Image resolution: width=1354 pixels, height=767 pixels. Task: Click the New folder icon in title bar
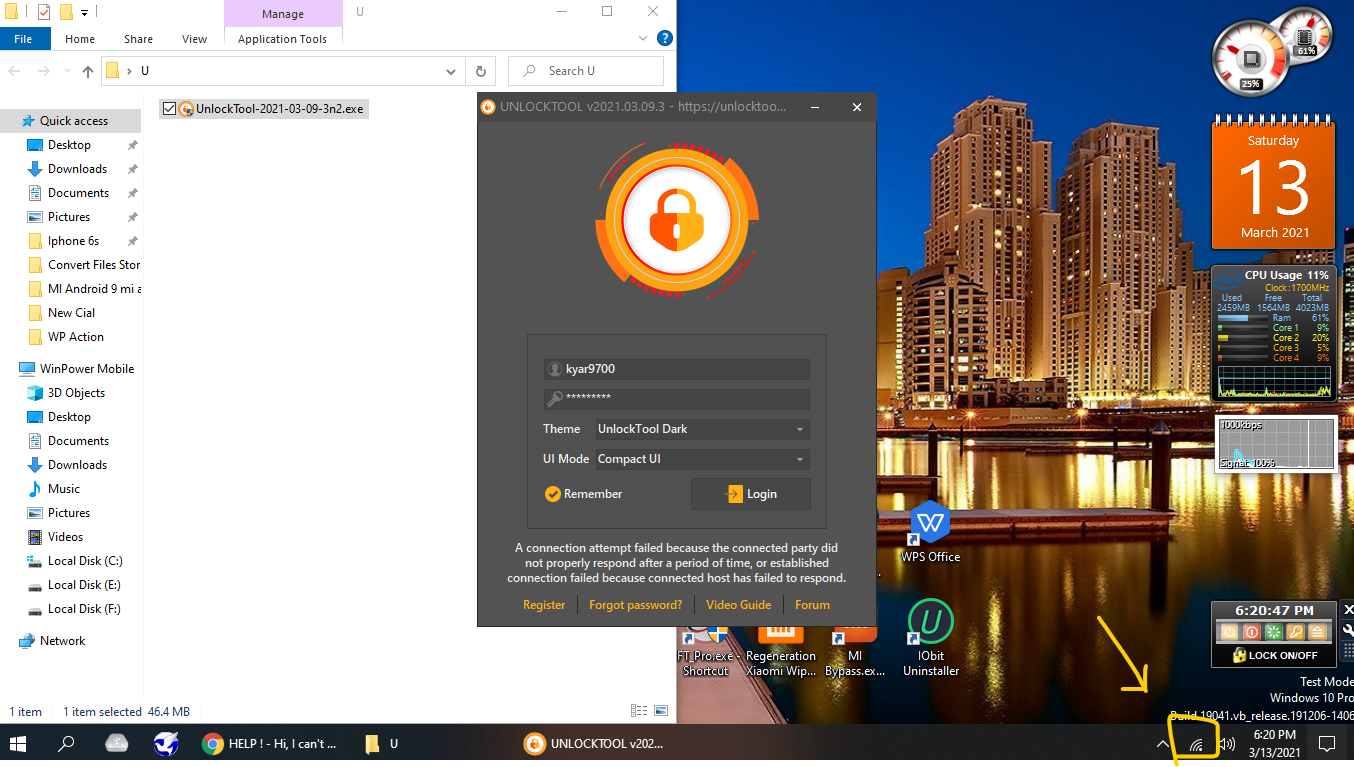[x=66, y=13]
